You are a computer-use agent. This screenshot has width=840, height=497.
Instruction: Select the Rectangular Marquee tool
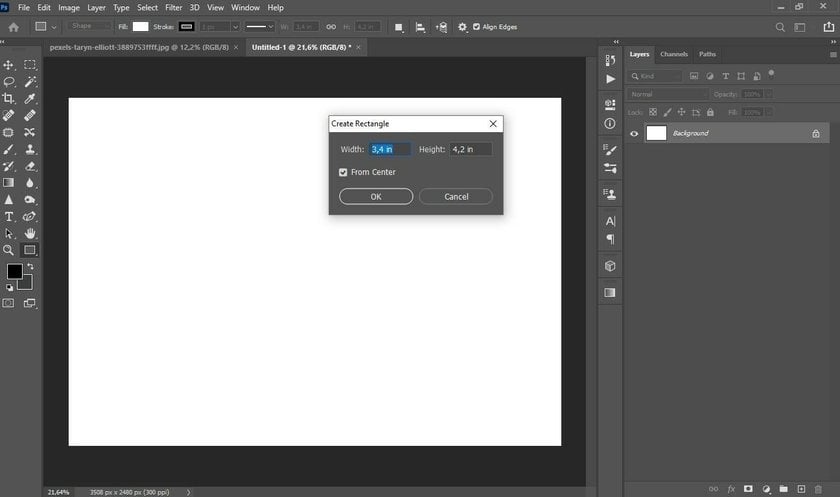(30, 65)
